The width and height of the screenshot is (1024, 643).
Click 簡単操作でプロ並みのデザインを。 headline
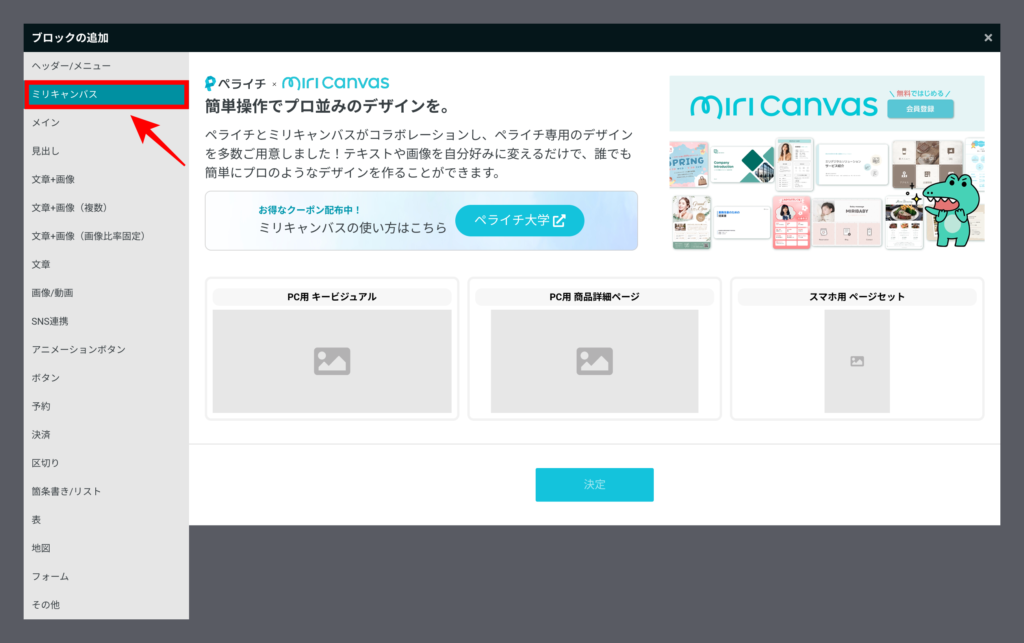330,106
